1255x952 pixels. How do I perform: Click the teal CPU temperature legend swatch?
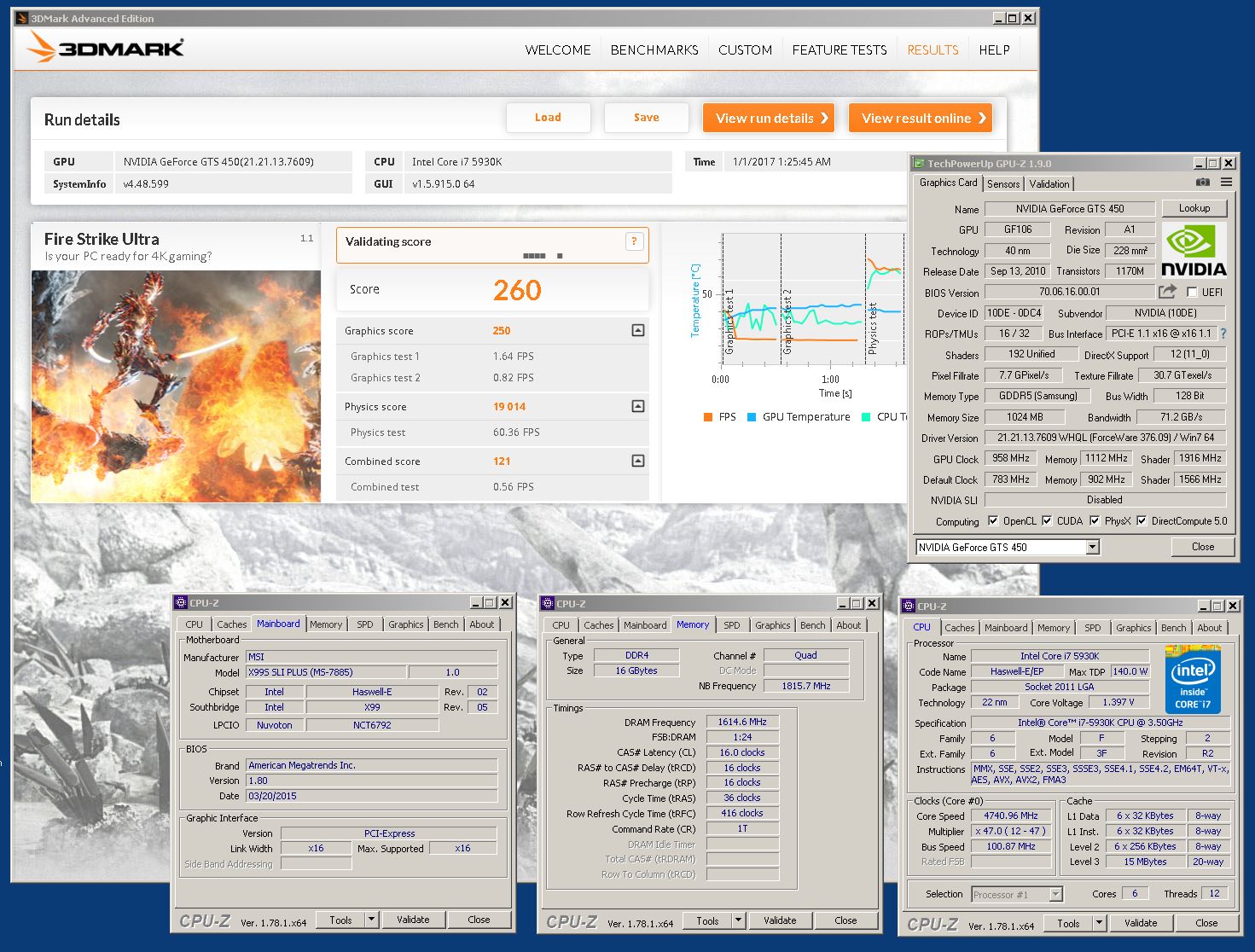(866, 417)
